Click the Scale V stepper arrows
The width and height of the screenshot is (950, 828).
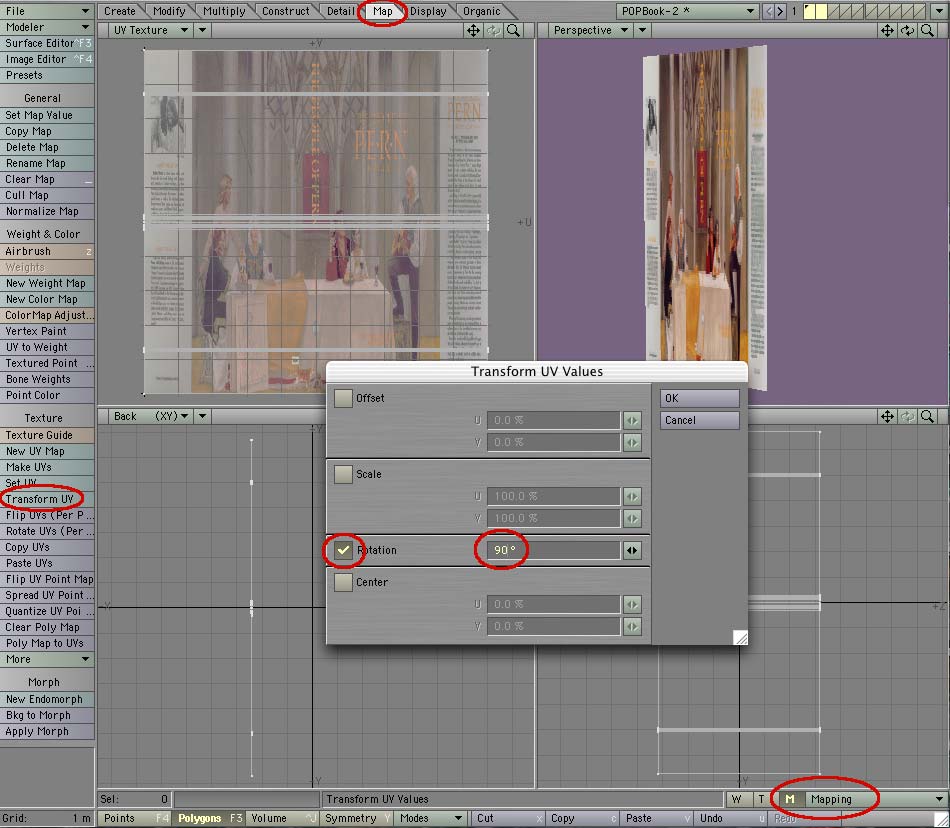point(632,518)
